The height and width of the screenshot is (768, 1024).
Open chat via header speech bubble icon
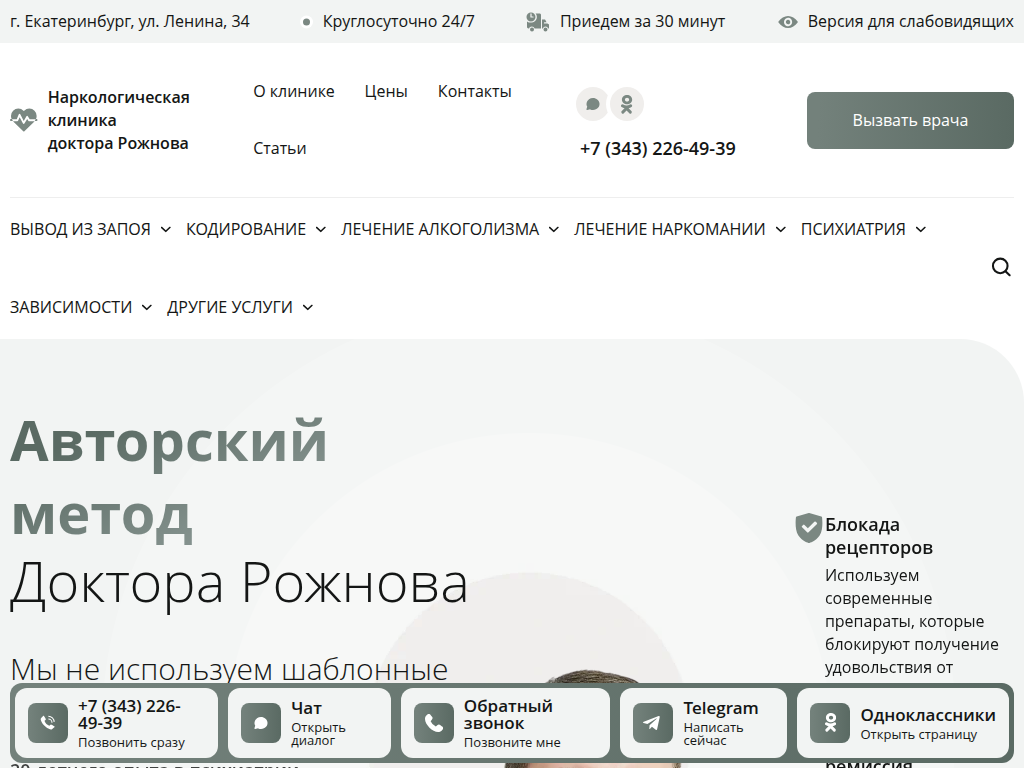[592, 104]
